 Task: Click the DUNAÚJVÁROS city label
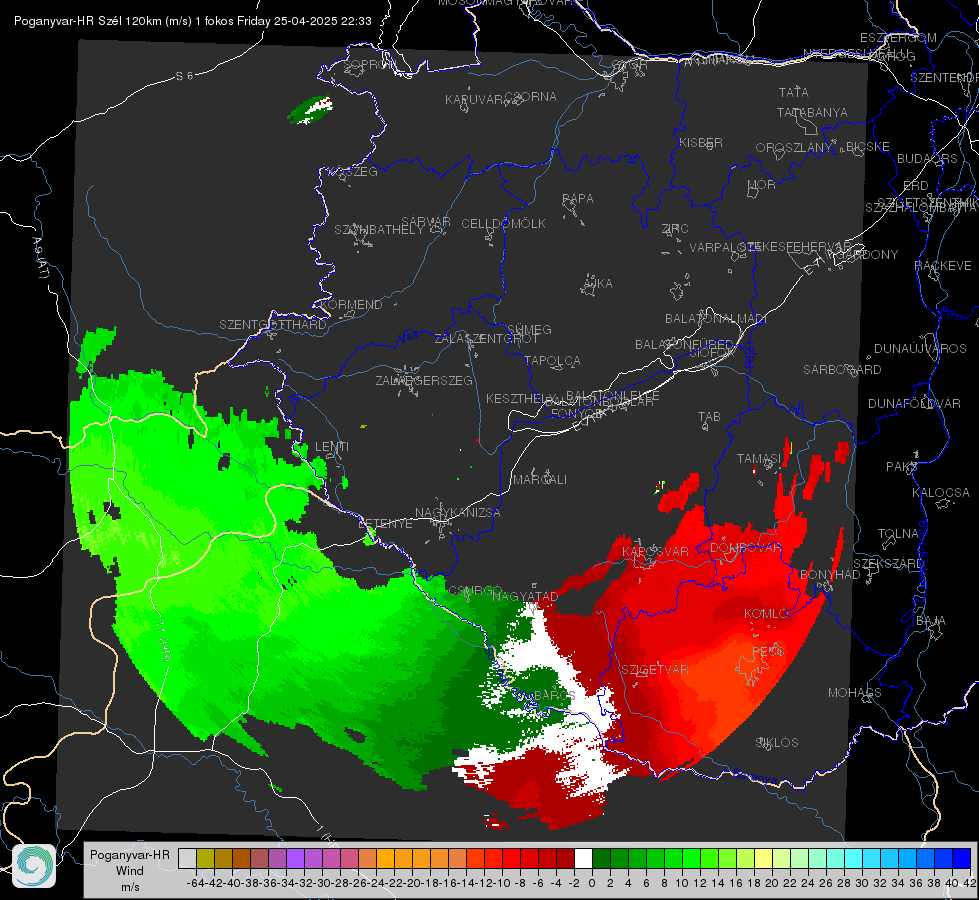pos(920,349)
